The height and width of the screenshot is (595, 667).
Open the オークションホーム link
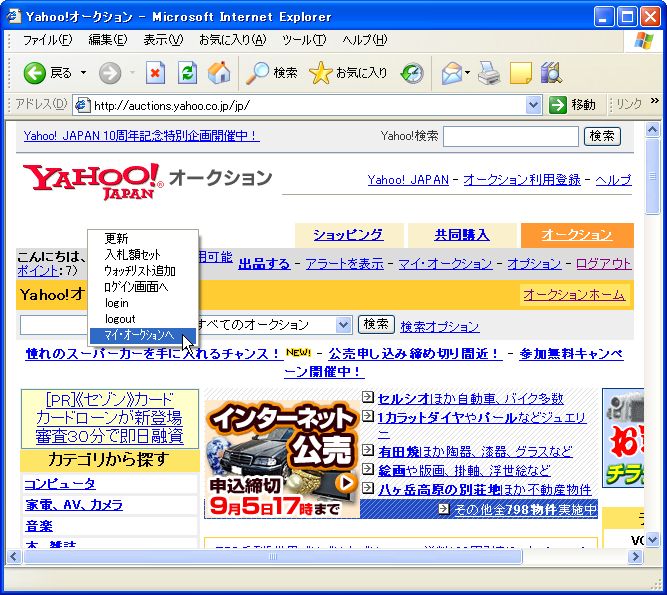point(574,295)
